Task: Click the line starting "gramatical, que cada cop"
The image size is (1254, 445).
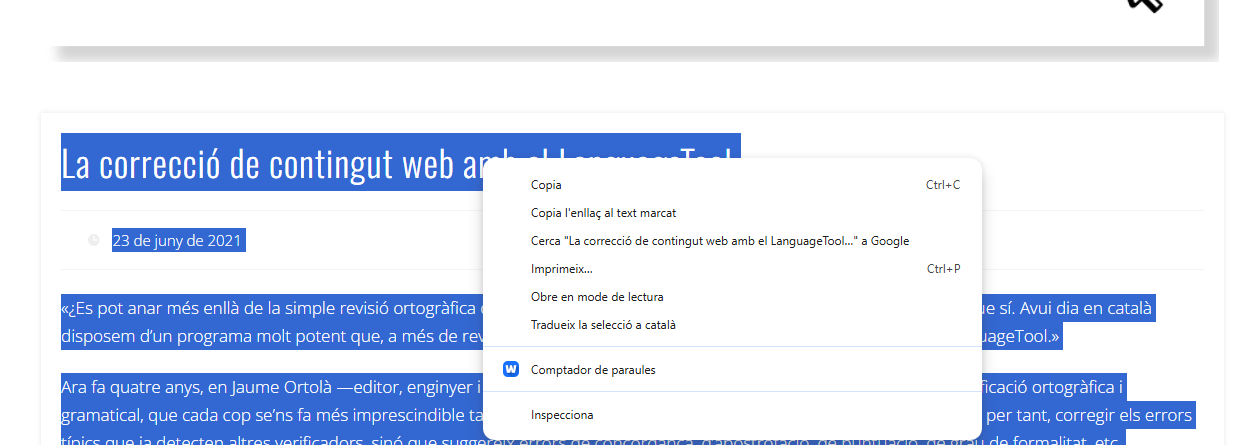Action: click(270, 414)
